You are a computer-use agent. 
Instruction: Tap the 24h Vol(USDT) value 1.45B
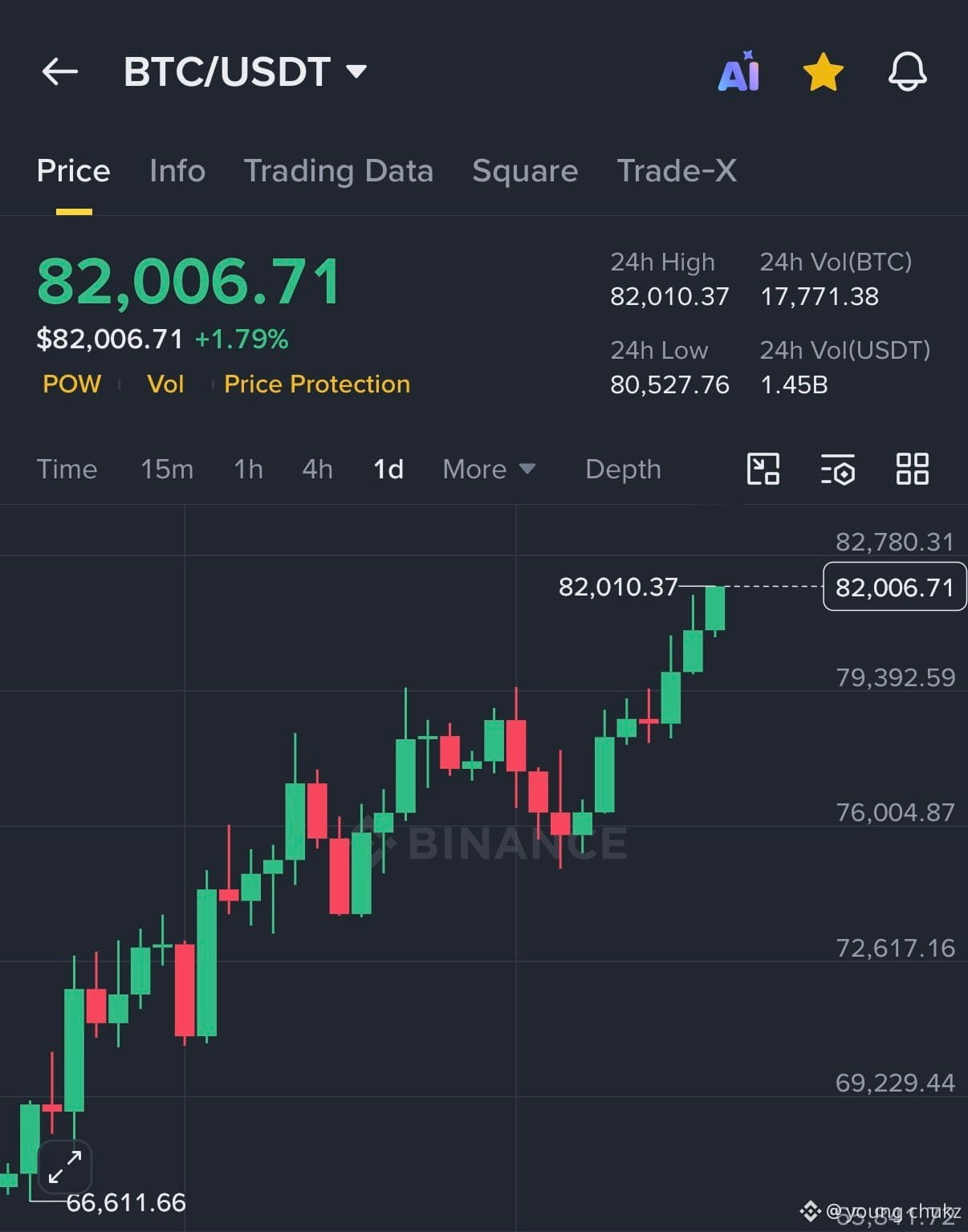[x=794, y=385]
